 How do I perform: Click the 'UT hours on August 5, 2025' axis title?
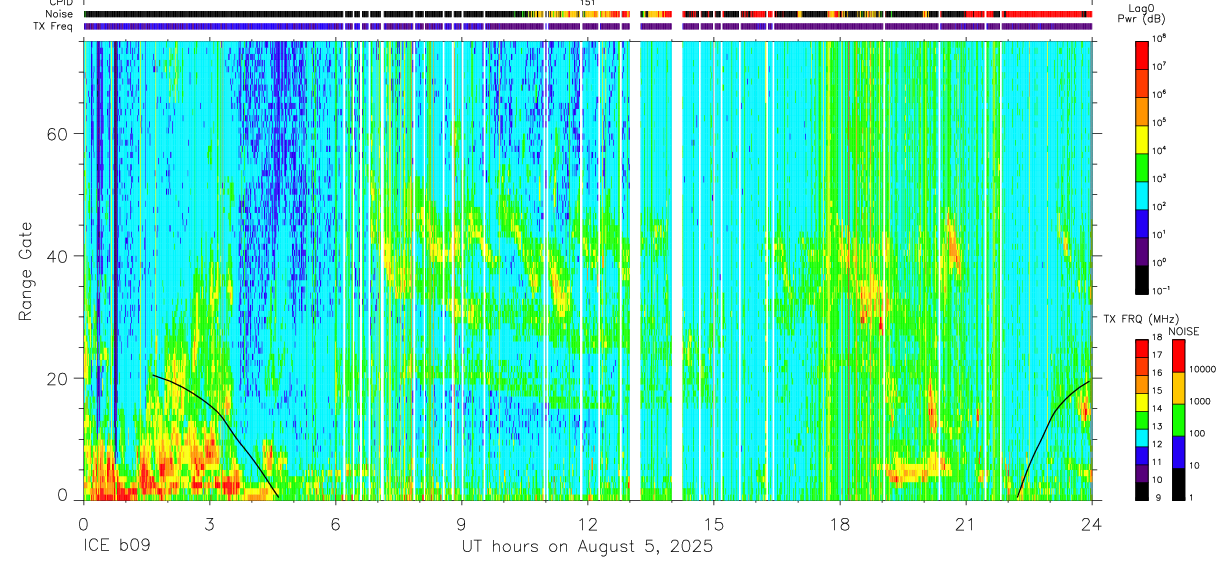[x=587, y=547]
